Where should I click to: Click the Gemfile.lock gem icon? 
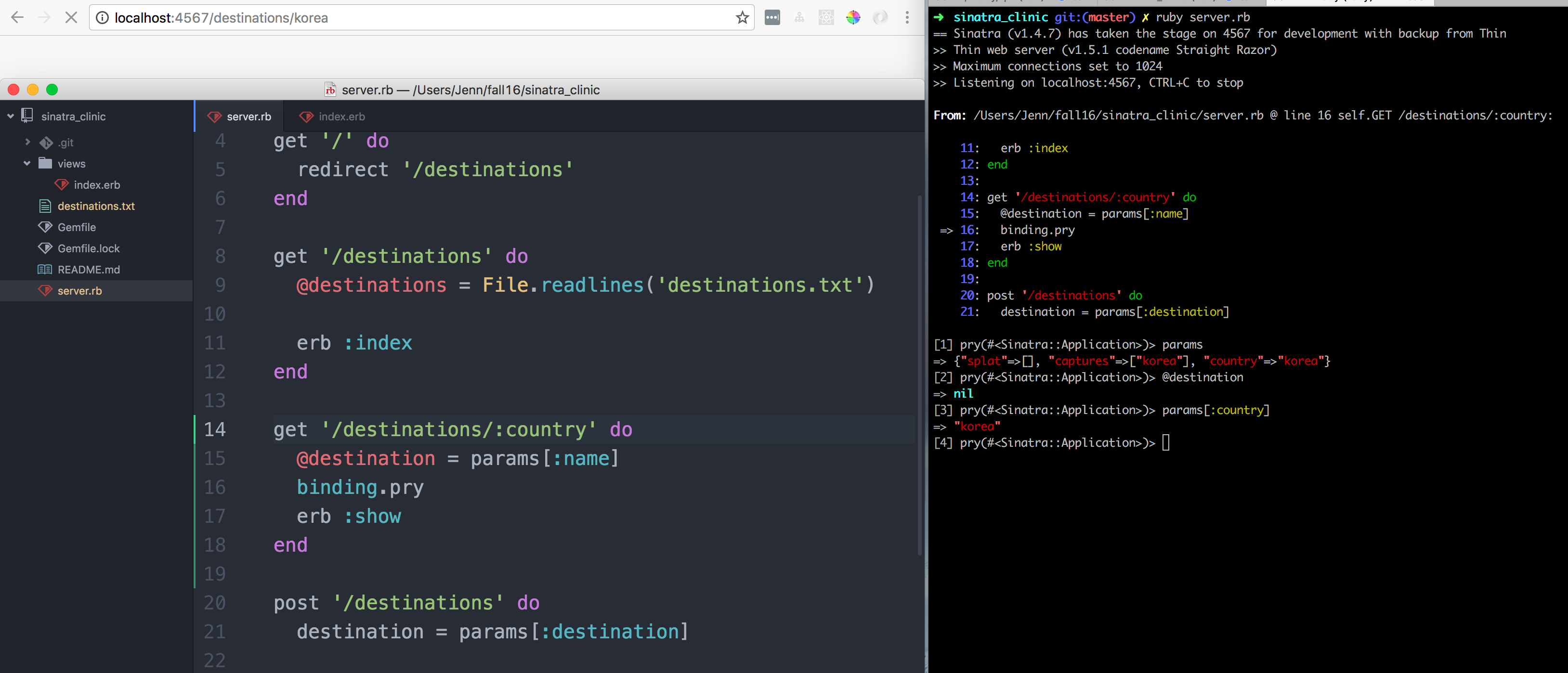[x=45, y=247]
